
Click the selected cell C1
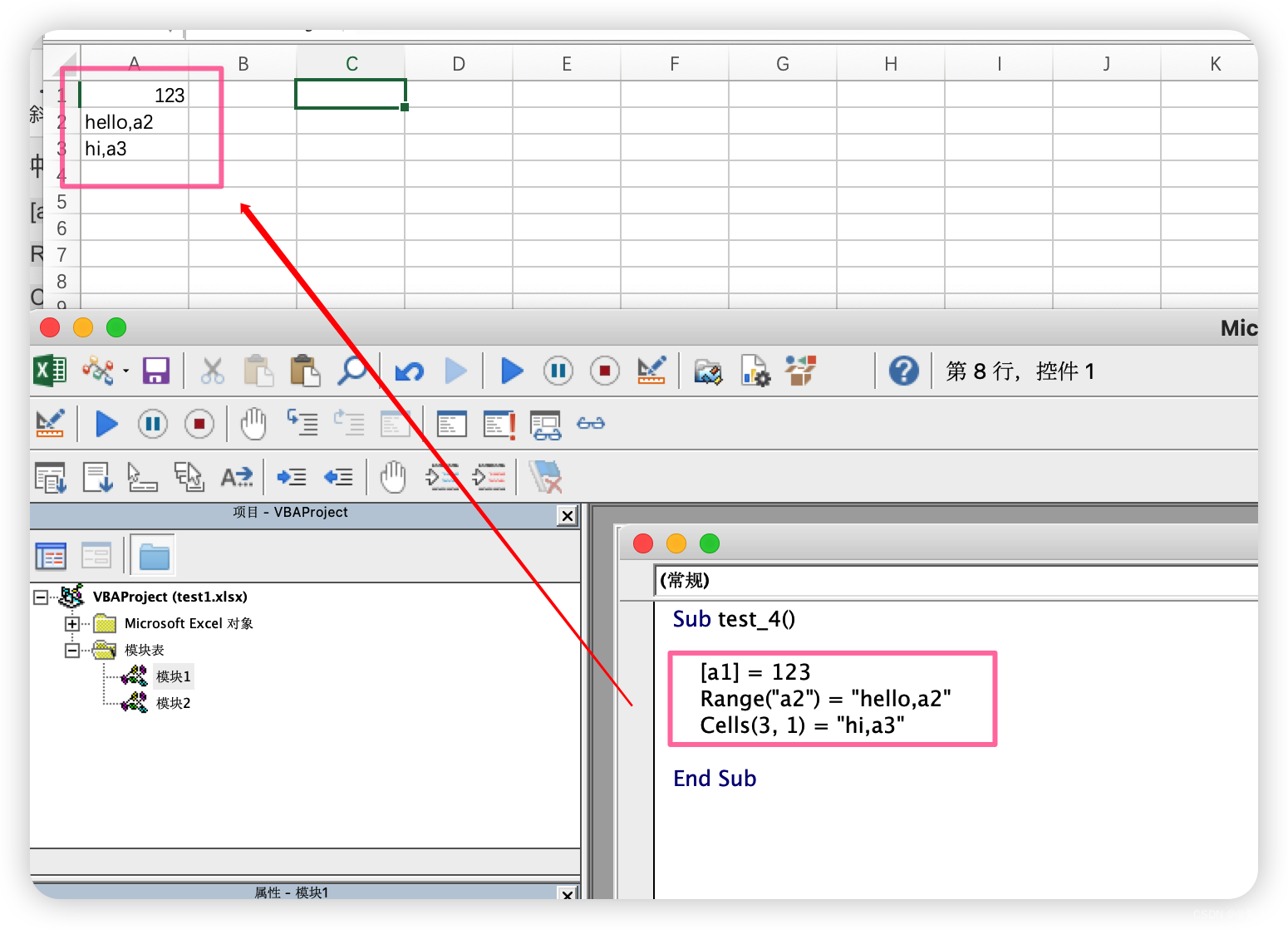(x=351, y=94)
